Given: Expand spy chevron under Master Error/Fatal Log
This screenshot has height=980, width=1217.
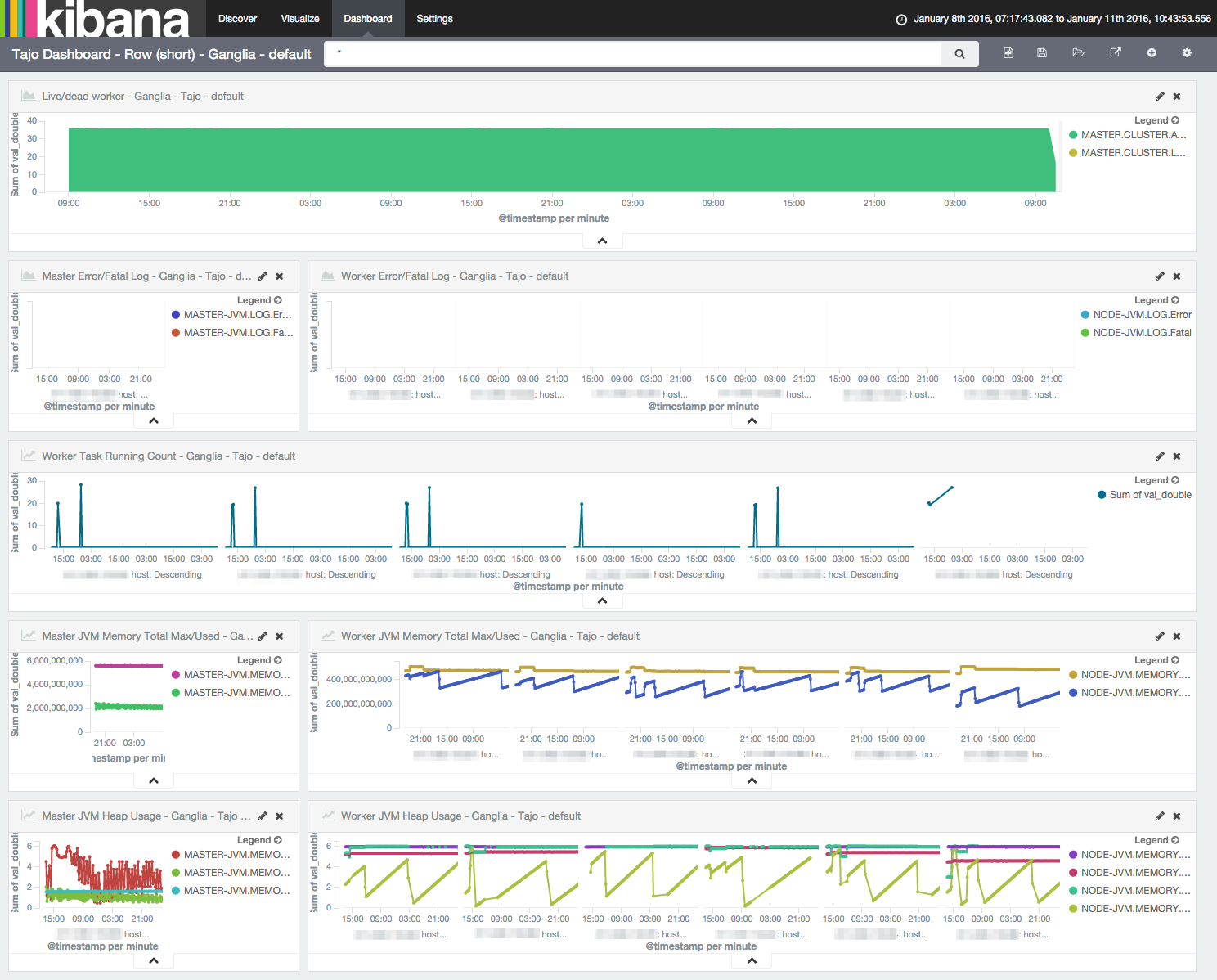Looking at the screenshot, I should point(154,420).
